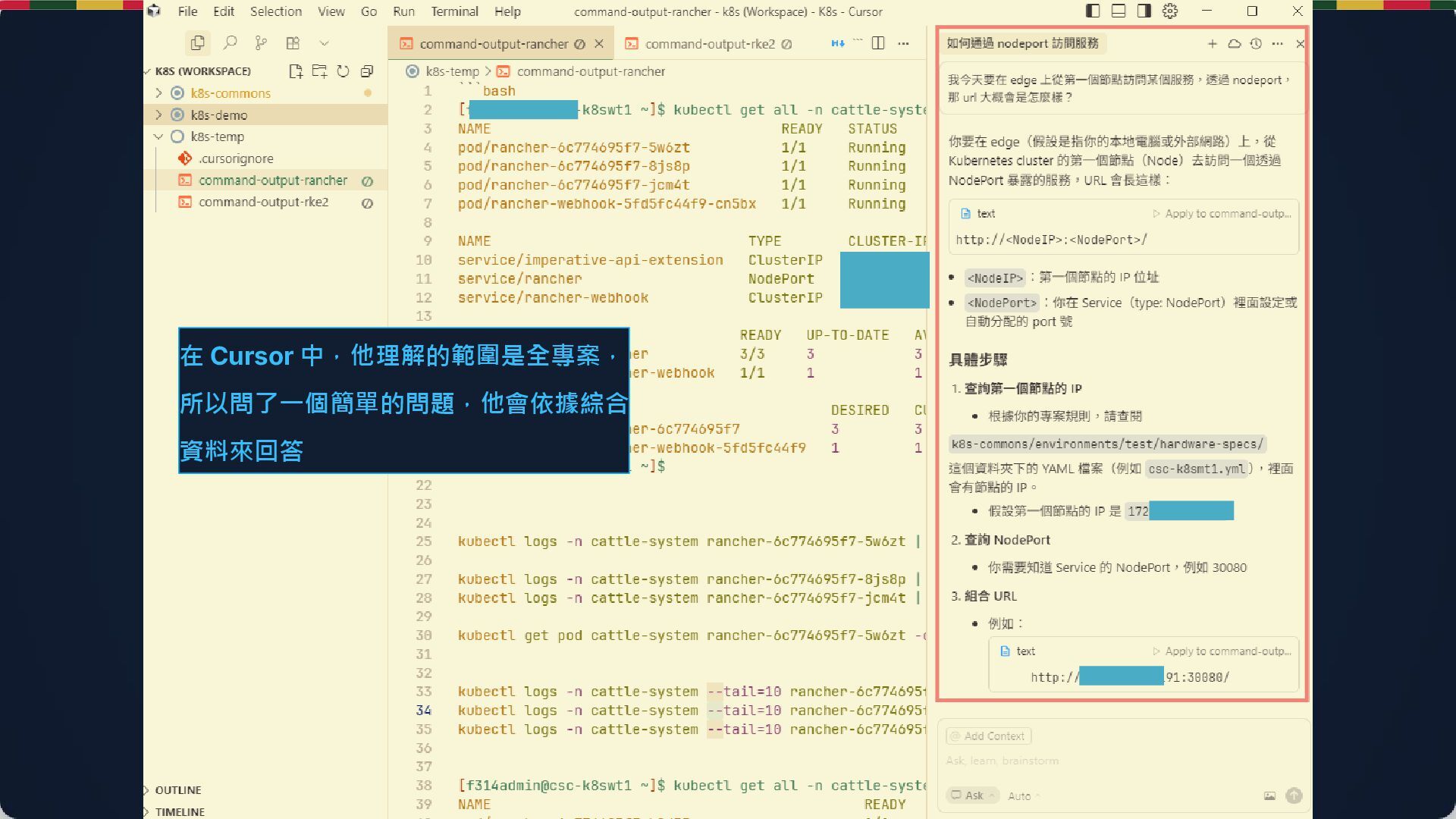Toggle the AI pane layout button
The image size is (1456, 819).
coord(1144,11)
